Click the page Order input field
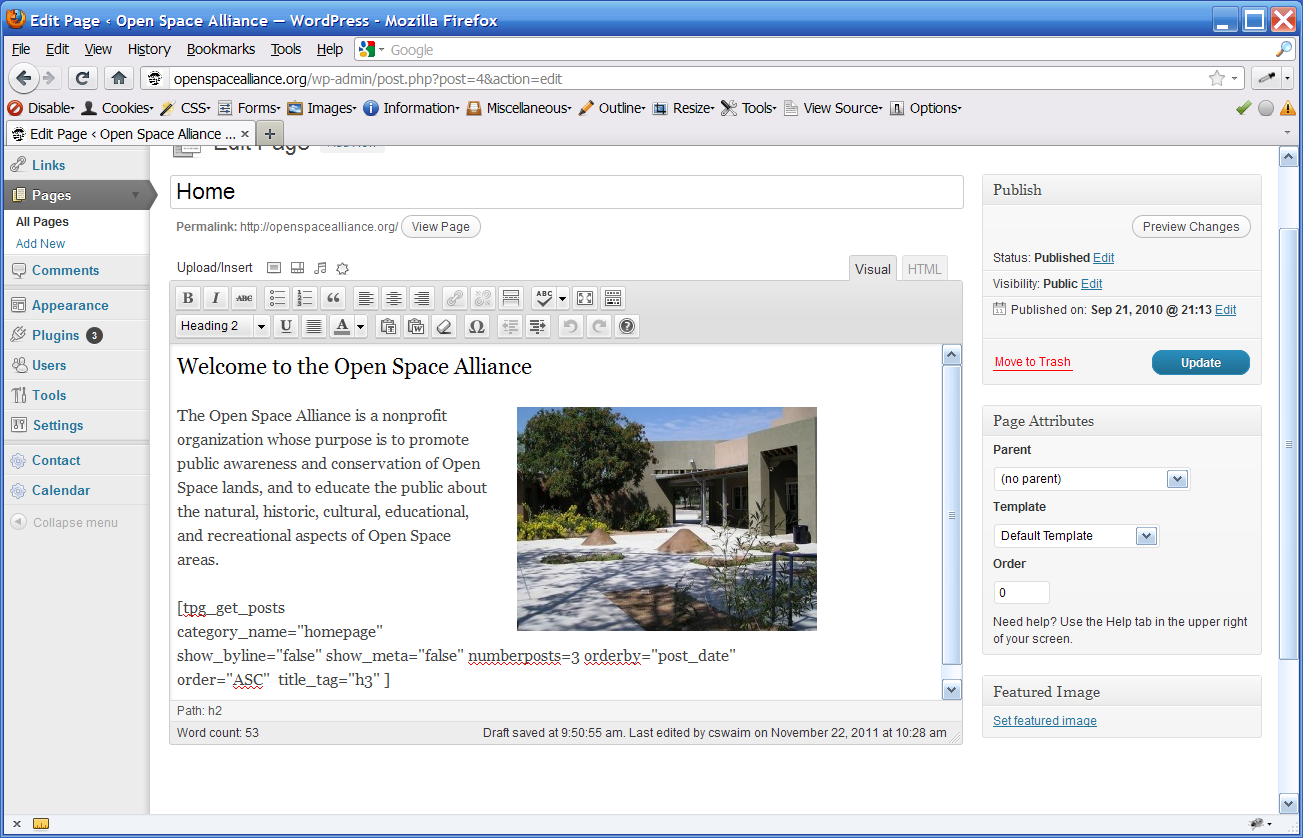Screen dimensions: 1303x838 point(1021,593)
